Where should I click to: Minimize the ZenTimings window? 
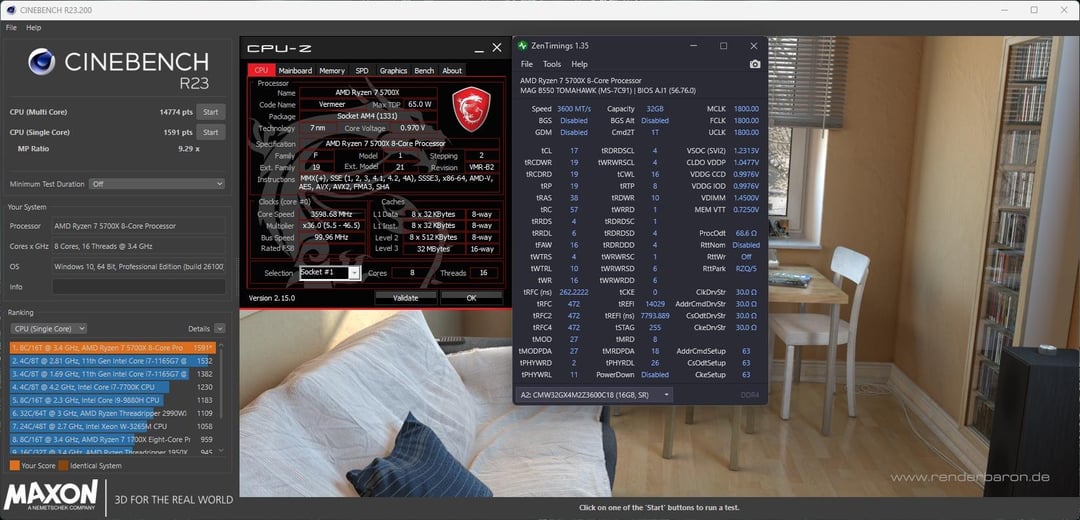coord(694,45)
